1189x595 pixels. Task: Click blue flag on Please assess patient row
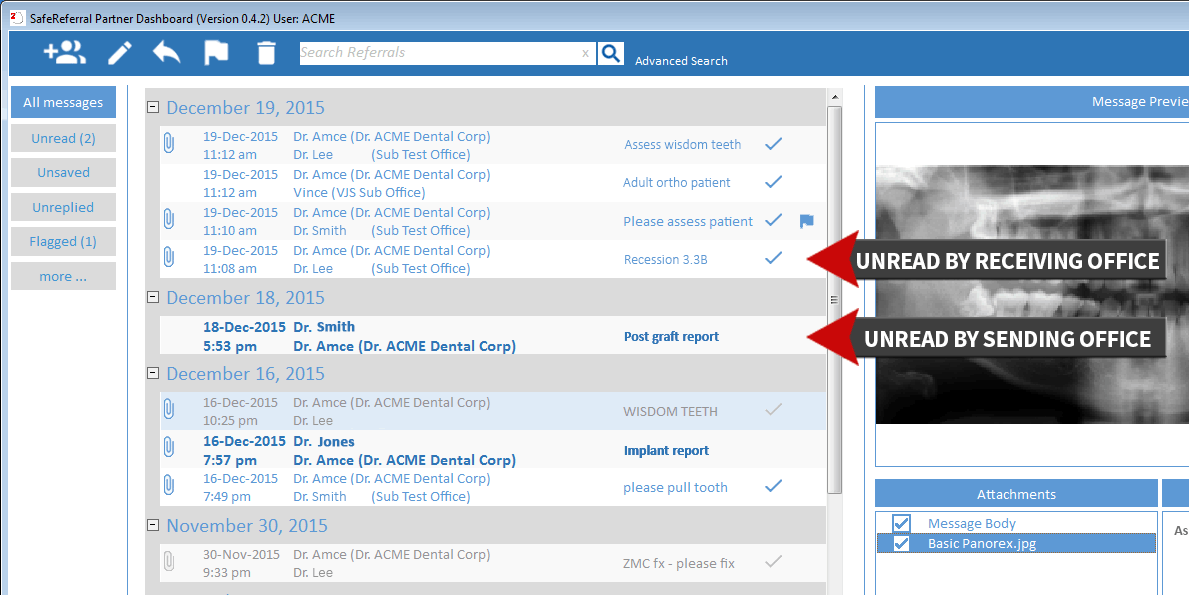(806, 222)
